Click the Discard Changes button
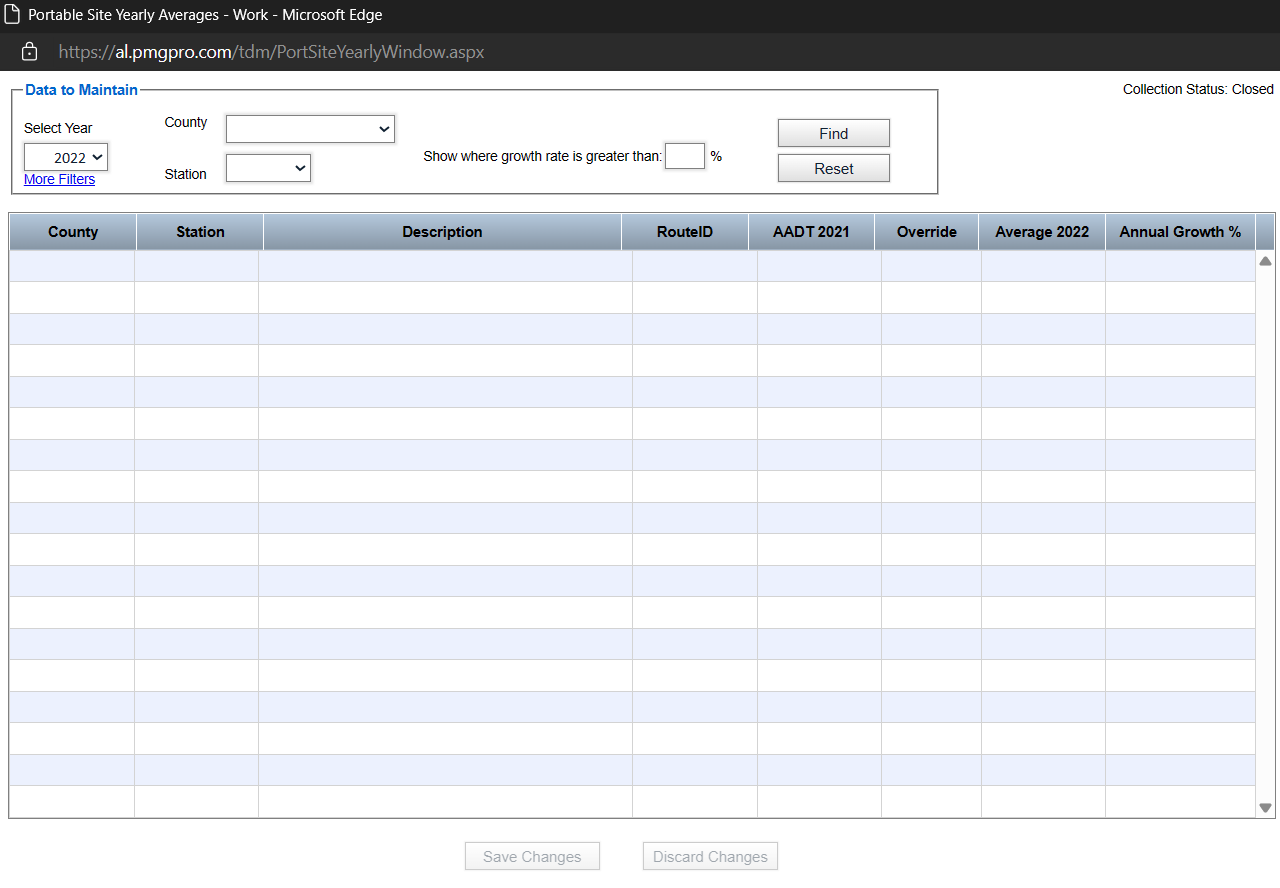This screenshot has height=888, width=1280. click(x=710, y=857)
